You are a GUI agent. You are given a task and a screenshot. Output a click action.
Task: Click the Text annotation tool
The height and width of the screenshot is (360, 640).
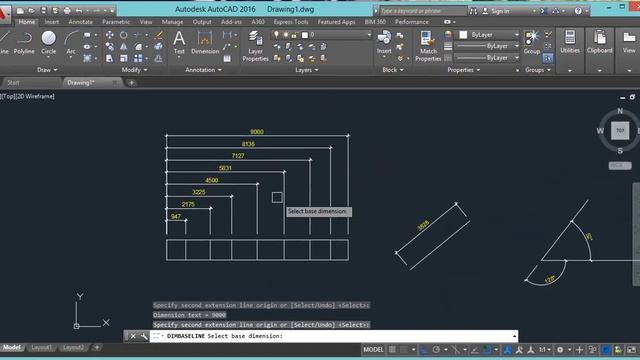(179, 43)
